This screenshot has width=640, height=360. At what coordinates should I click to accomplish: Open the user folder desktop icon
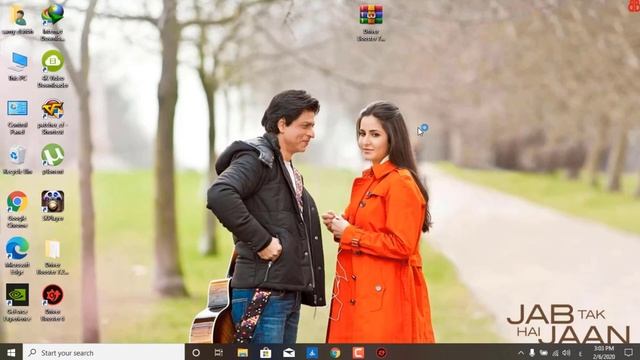point(18,16)
